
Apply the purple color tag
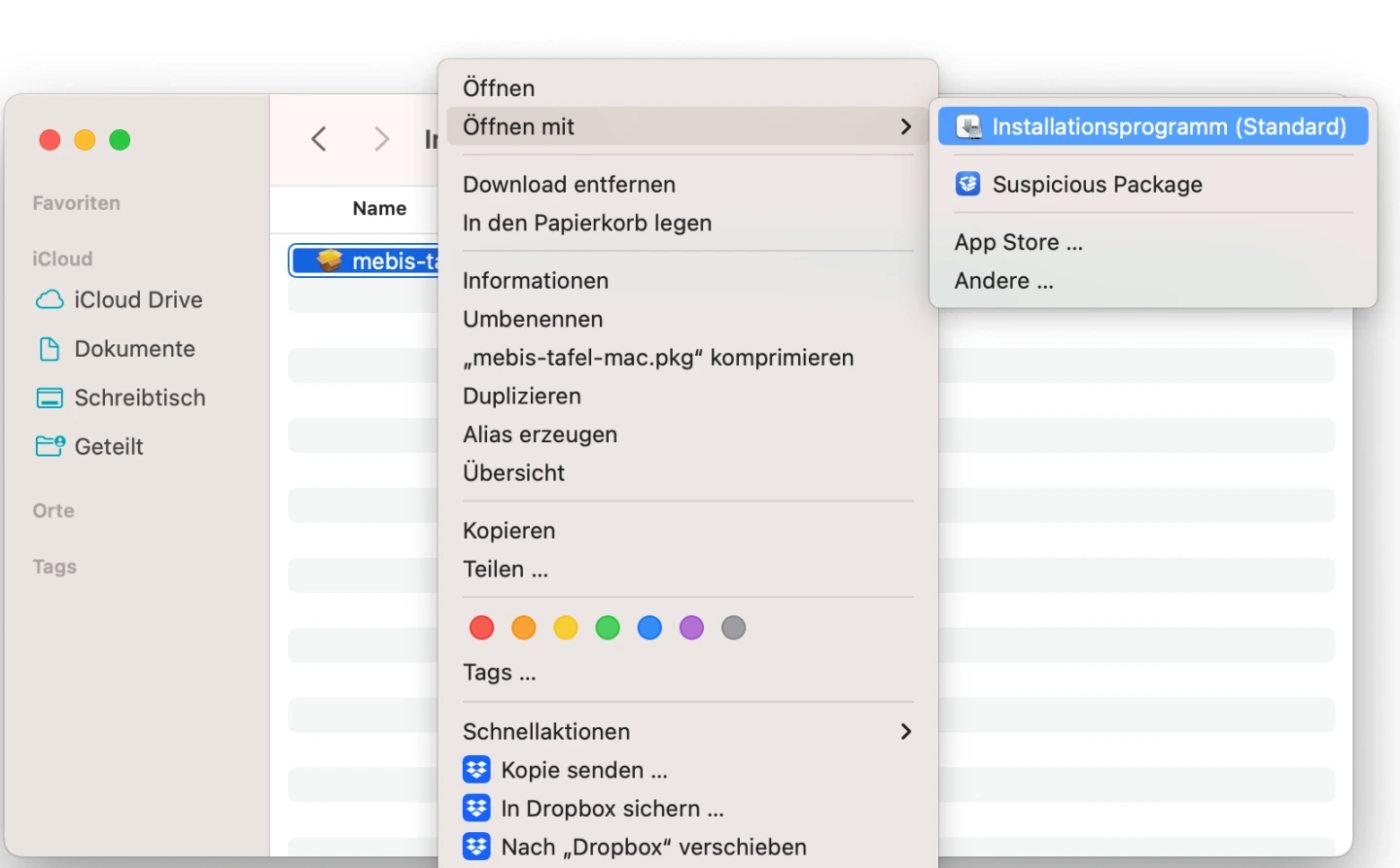pyautogui.click(x=691, y=628)
